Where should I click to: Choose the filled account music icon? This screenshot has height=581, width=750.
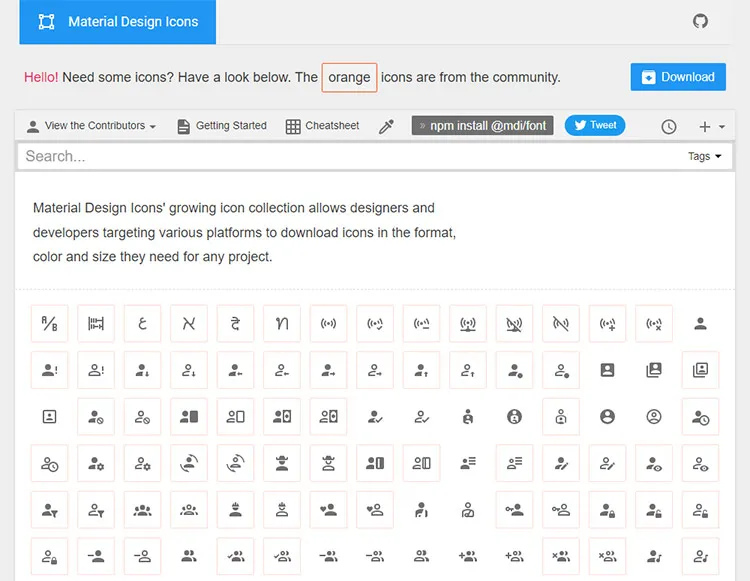(653, 556)
